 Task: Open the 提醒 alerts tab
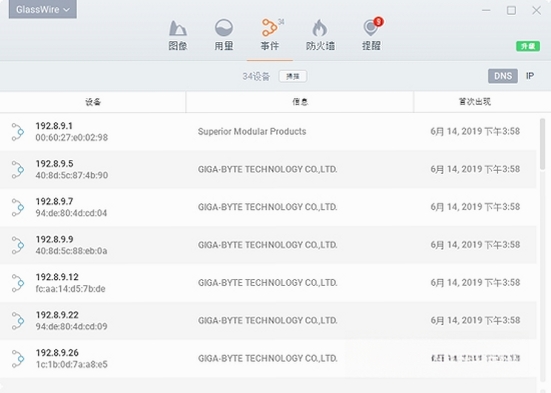(x=371, y=36)
